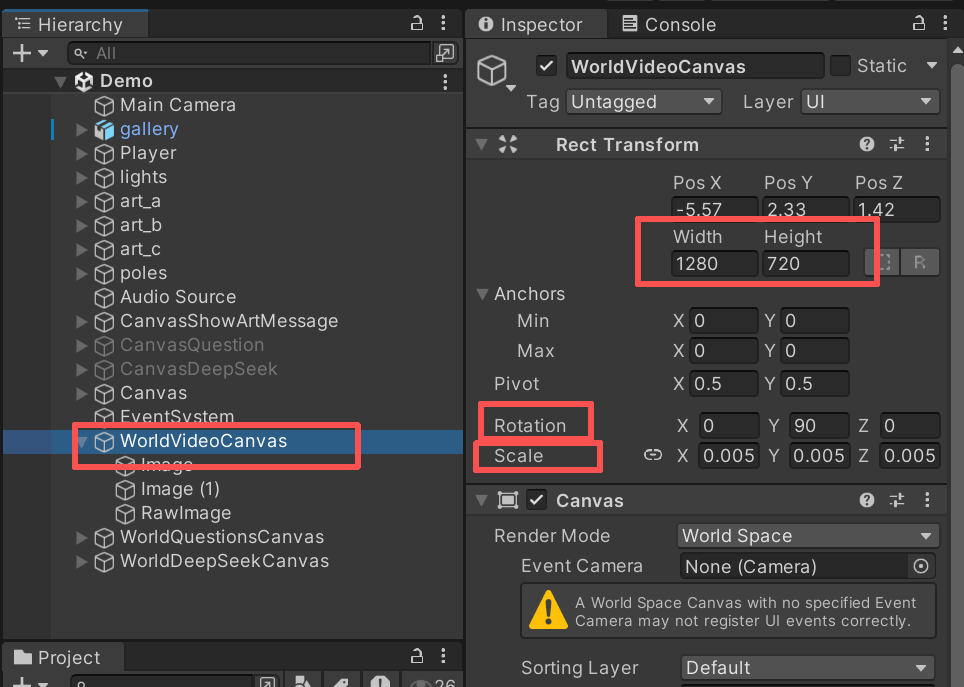The image size is (964, 687).
Task: Expand the lights object in Hierarchy
Action: (81, 177)
